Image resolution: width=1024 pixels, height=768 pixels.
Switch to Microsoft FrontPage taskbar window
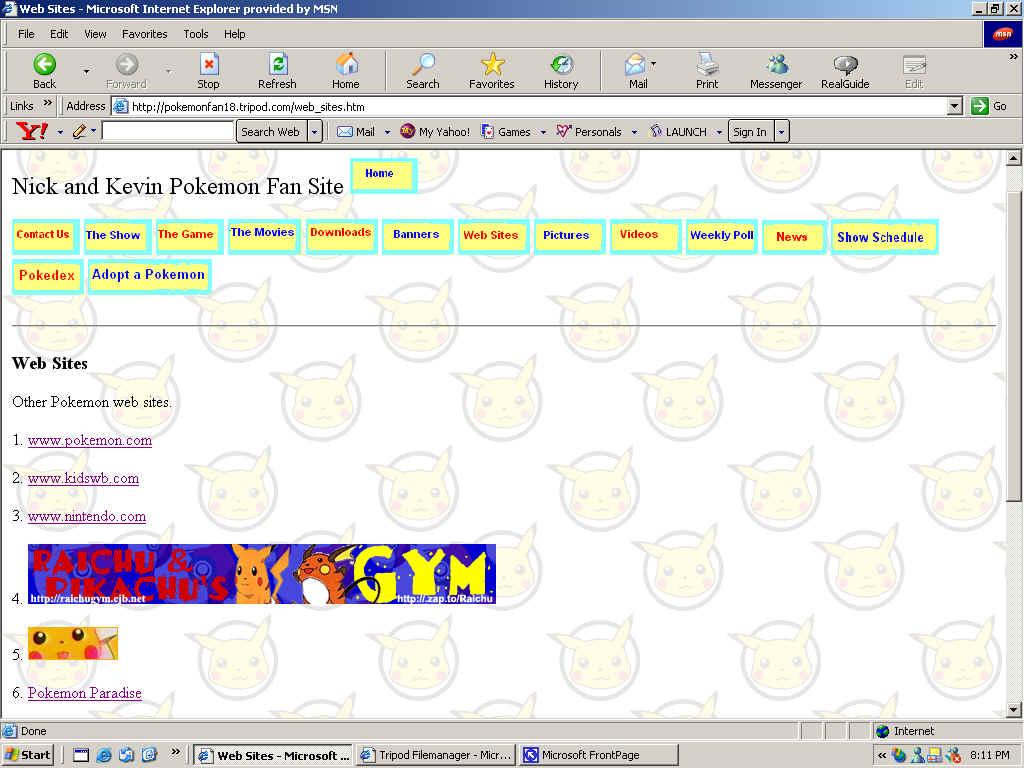coord(599,756)
